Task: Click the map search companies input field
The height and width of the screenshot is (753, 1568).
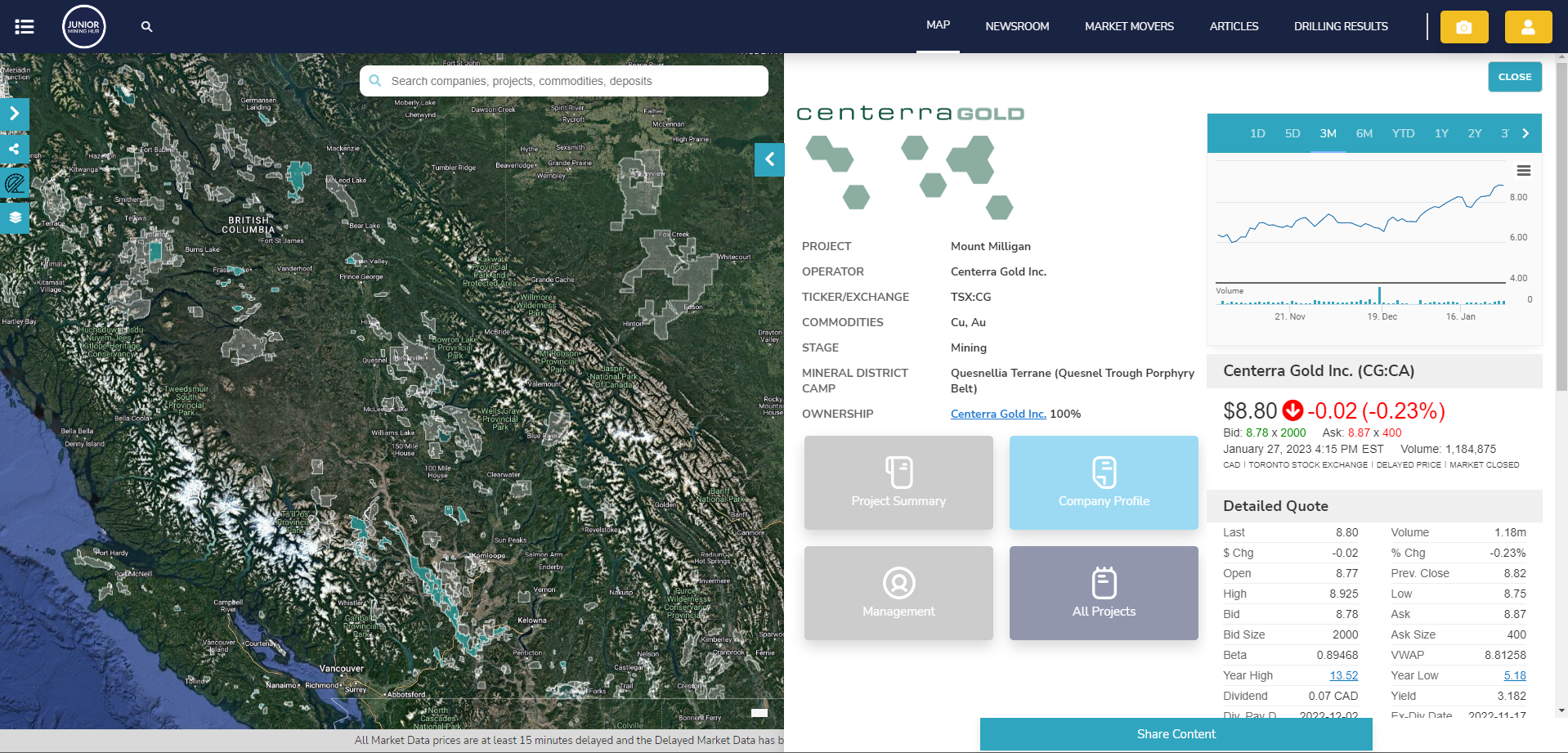Action: (x=572, y=81)
